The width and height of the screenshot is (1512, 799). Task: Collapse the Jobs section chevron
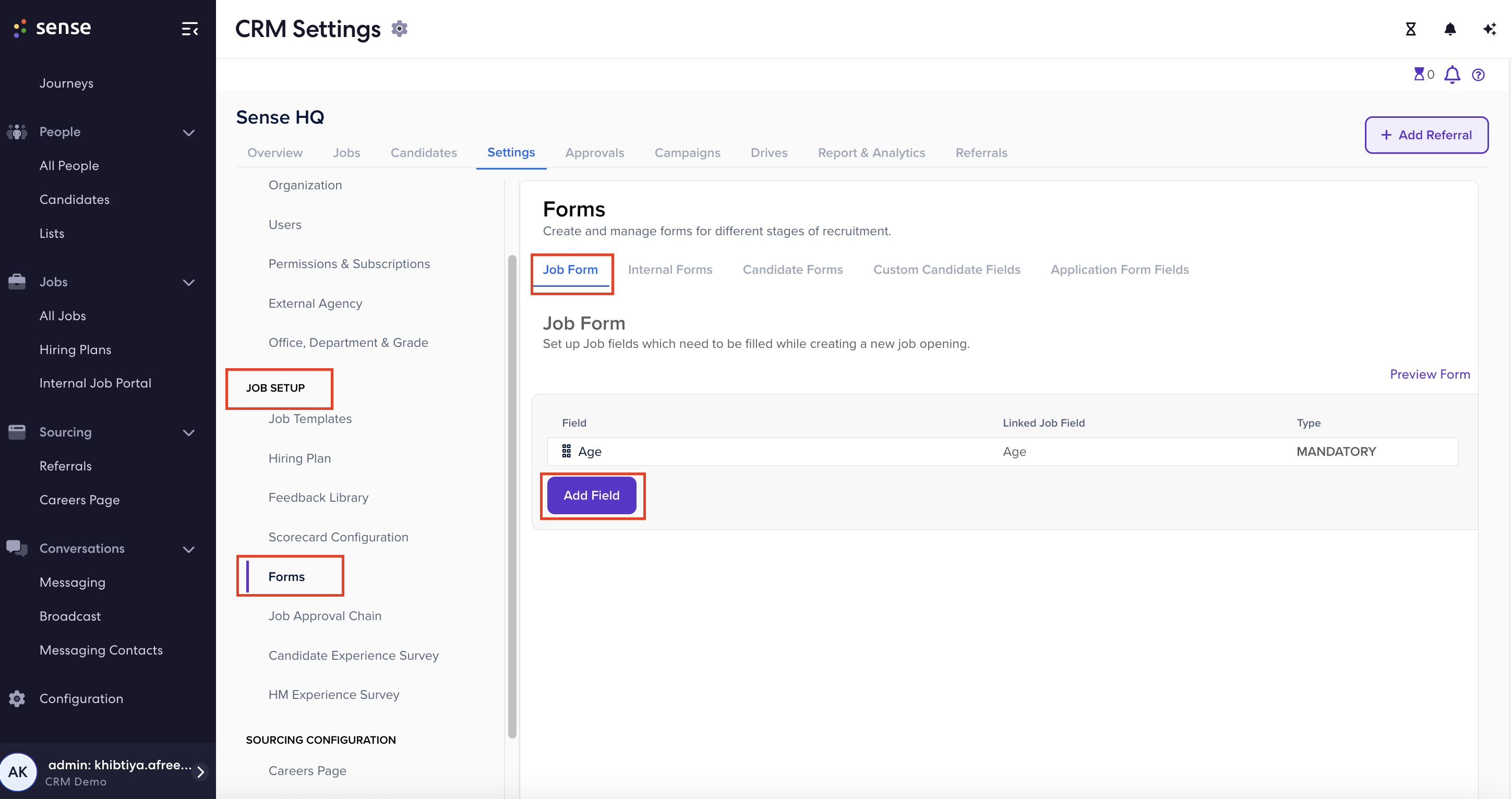click(188, 282)
